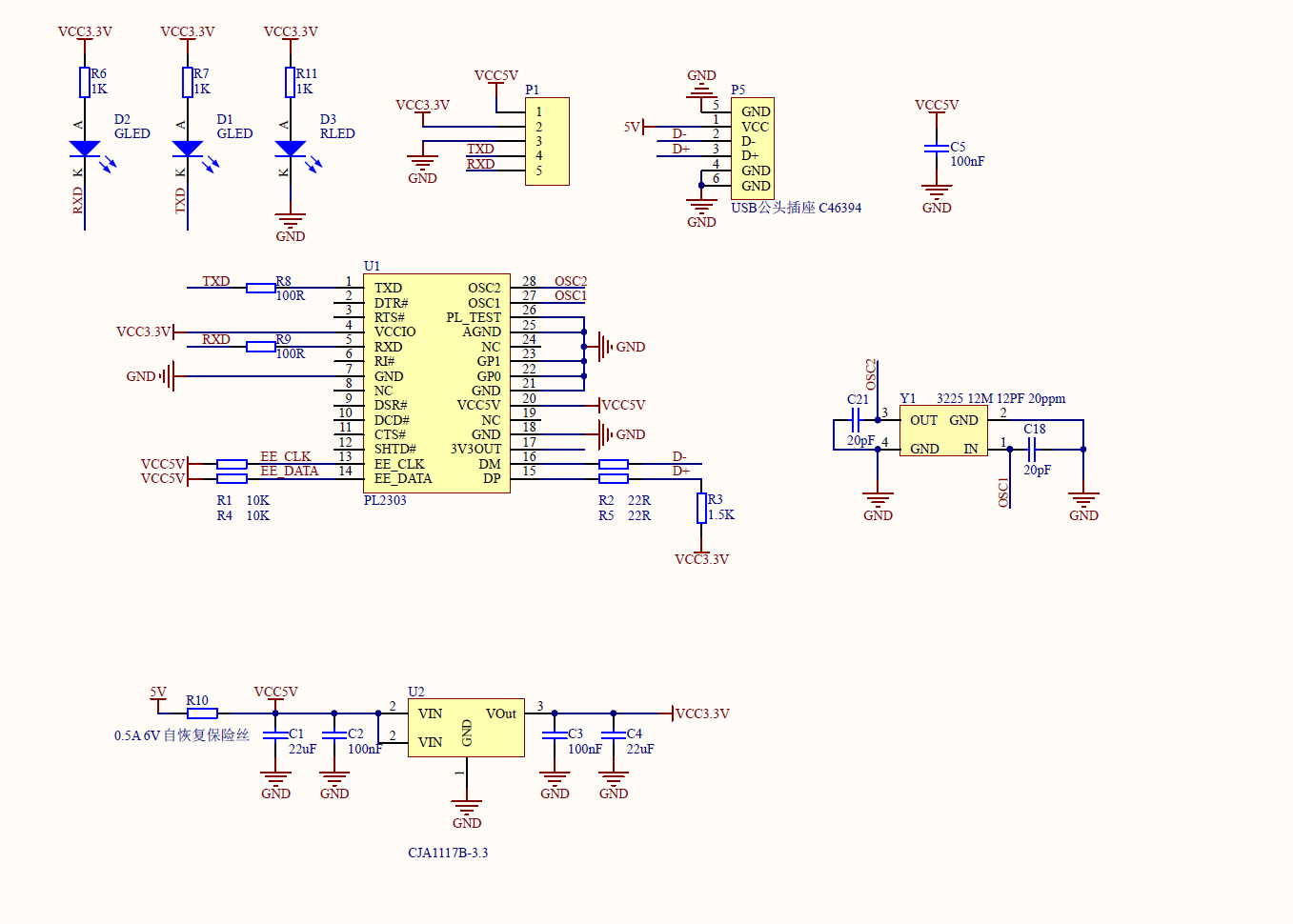Select the R3 1.5K pull-up resistor
1293x924 pixels.
click(701, 508)
